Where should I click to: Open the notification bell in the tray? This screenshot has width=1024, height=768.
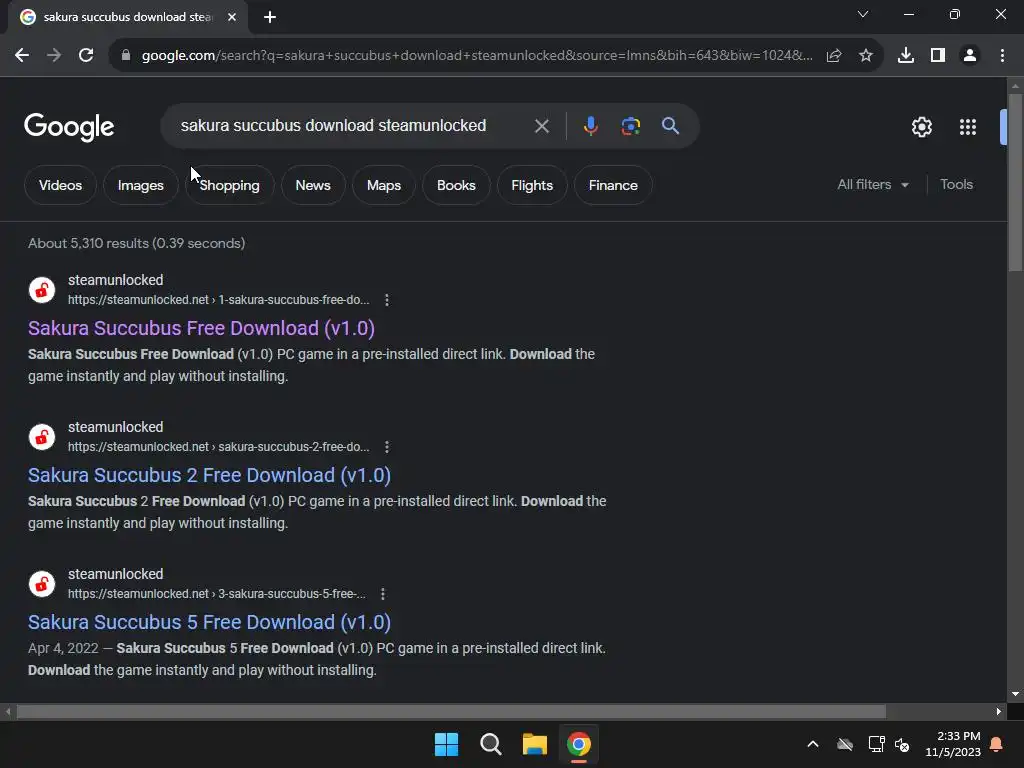point(997,744)
